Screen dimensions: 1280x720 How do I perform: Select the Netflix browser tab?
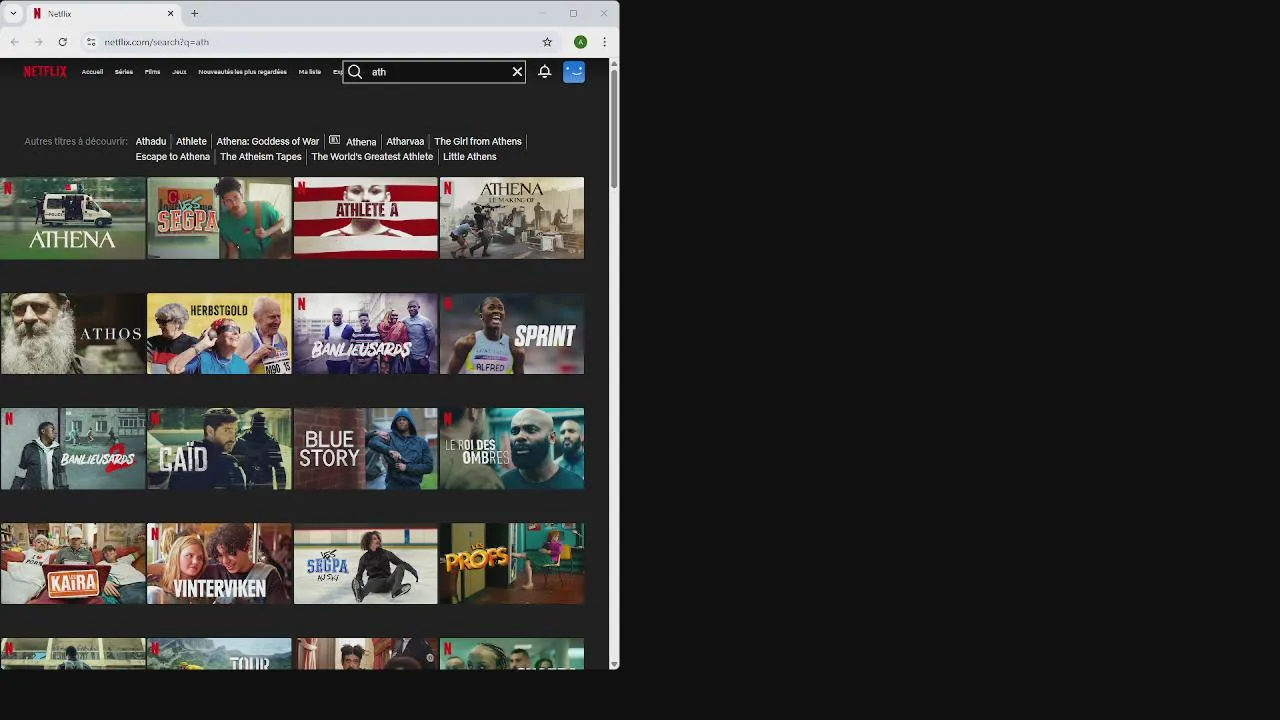tap(102, 14)
